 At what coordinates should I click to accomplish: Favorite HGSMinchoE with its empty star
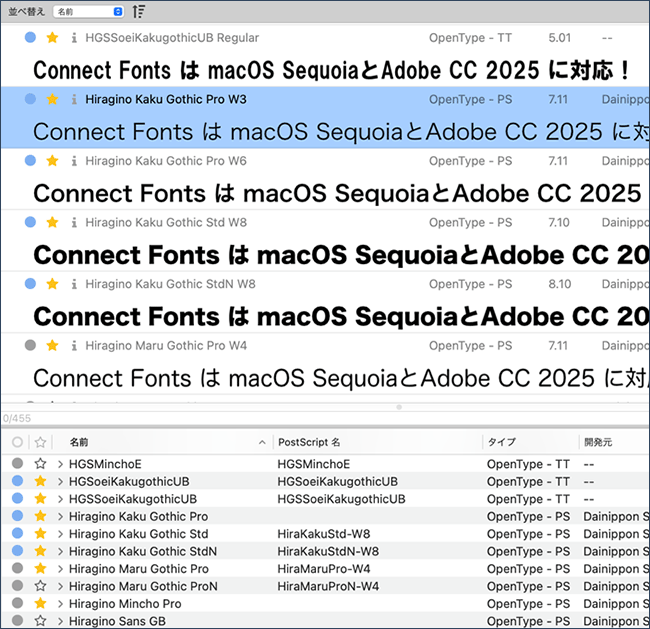coord(40,463)
